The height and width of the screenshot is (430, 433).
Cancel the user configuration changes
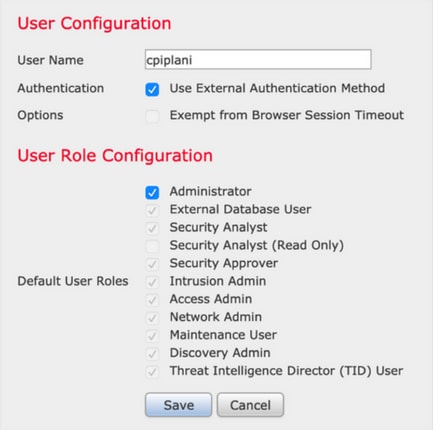(250, 405)
